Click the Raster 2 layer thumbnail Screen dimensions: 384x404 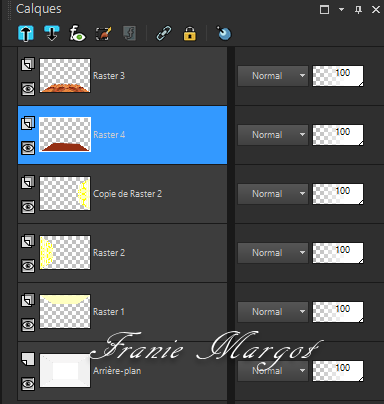(x=65, y=253)
